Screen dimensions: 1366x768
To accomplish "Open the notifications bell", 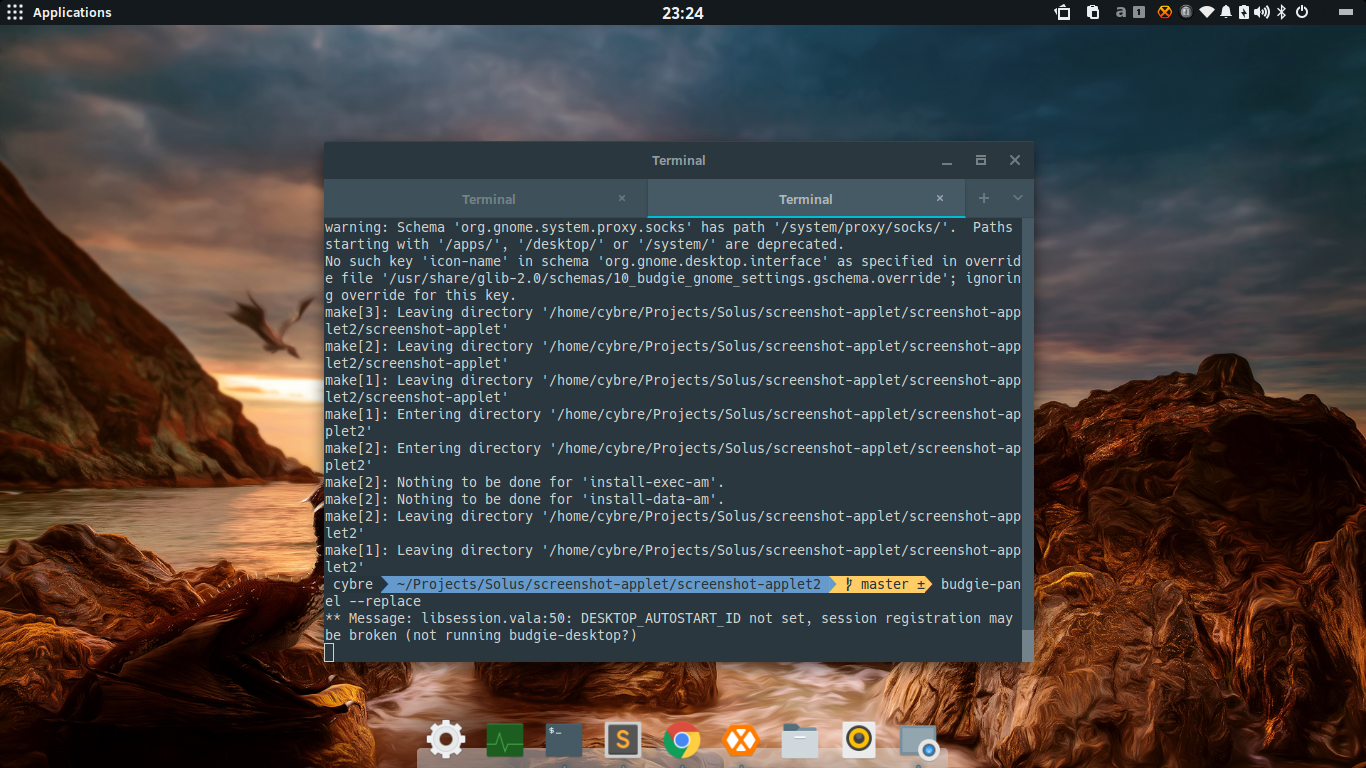I will coord(1226,12).
